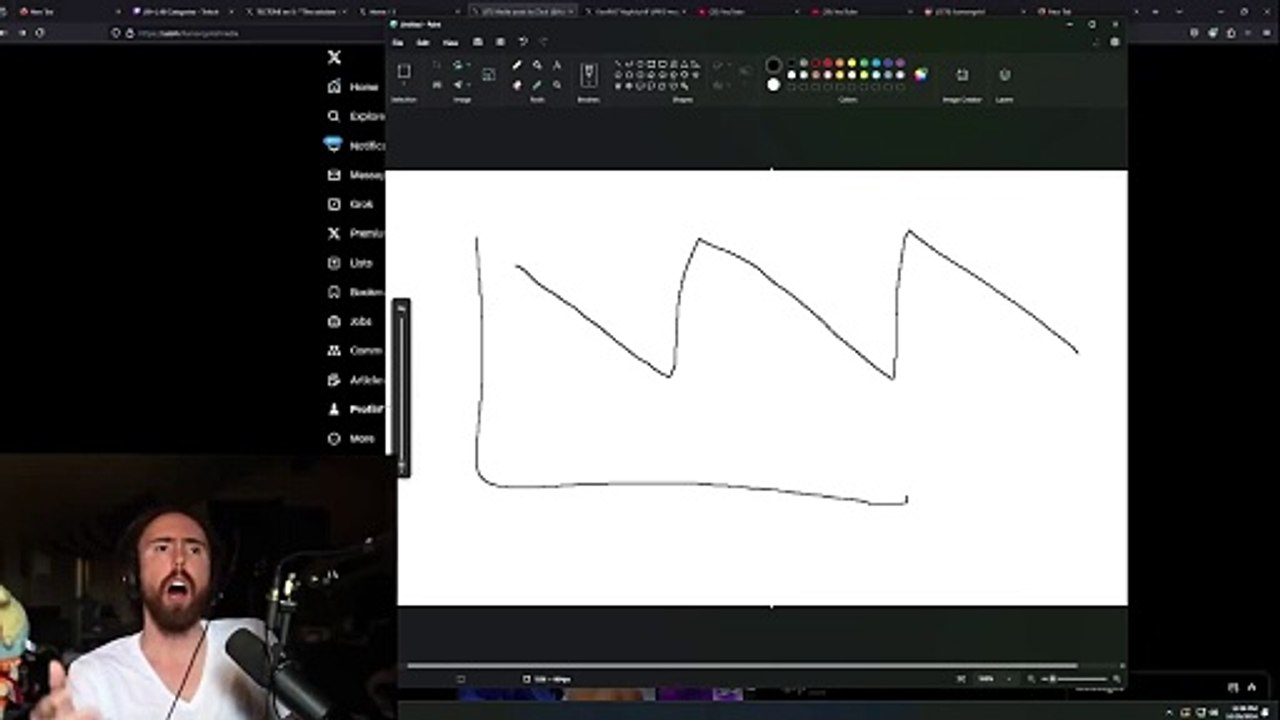This screenshot has width=1280, height=720.
Task: Click the Redo arrow in Paint
Action: click(x=544, y=42)
